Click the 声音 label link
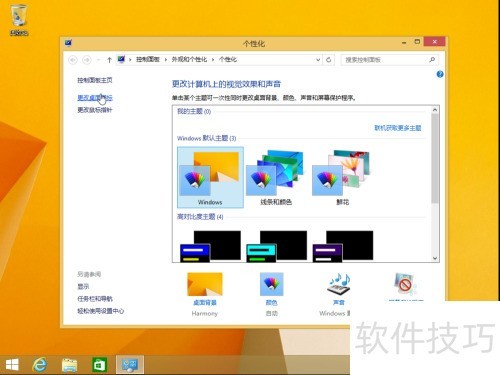Screen dimensions: 500x375 click(339, 303)
